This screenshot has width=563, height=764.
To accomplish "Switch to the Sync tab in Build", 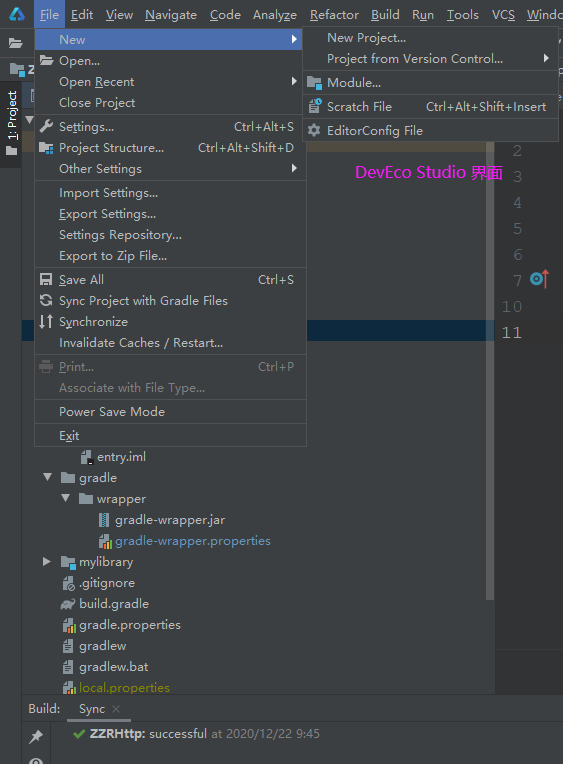I will click(92, 709).
